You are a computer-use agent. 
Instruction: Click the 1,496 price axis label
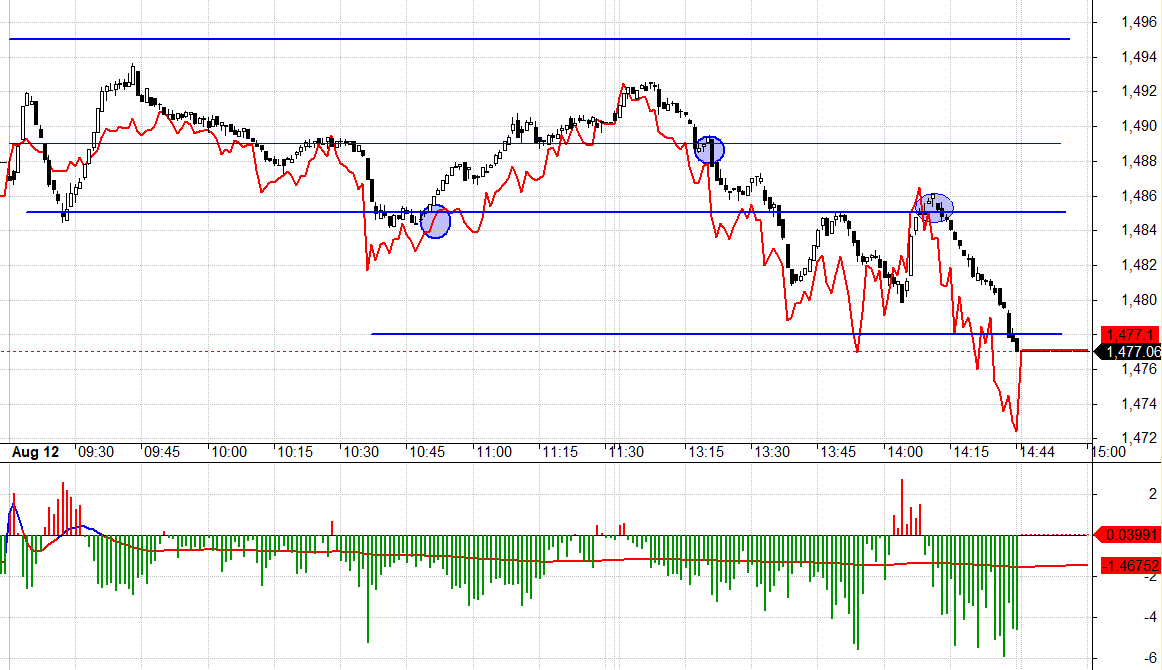click(1138, 22)
